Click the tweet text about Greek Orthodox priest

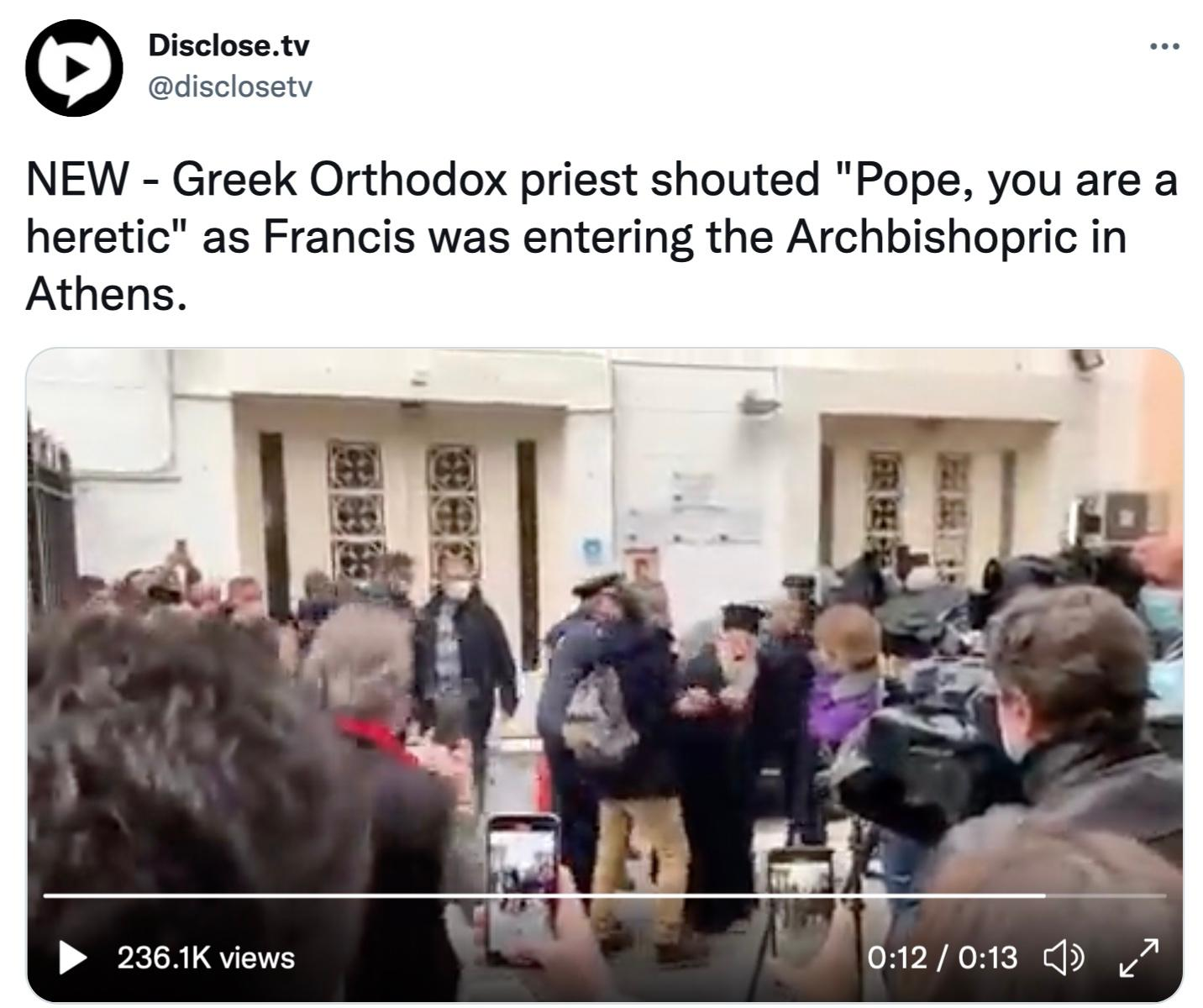(x=601, y=237)
